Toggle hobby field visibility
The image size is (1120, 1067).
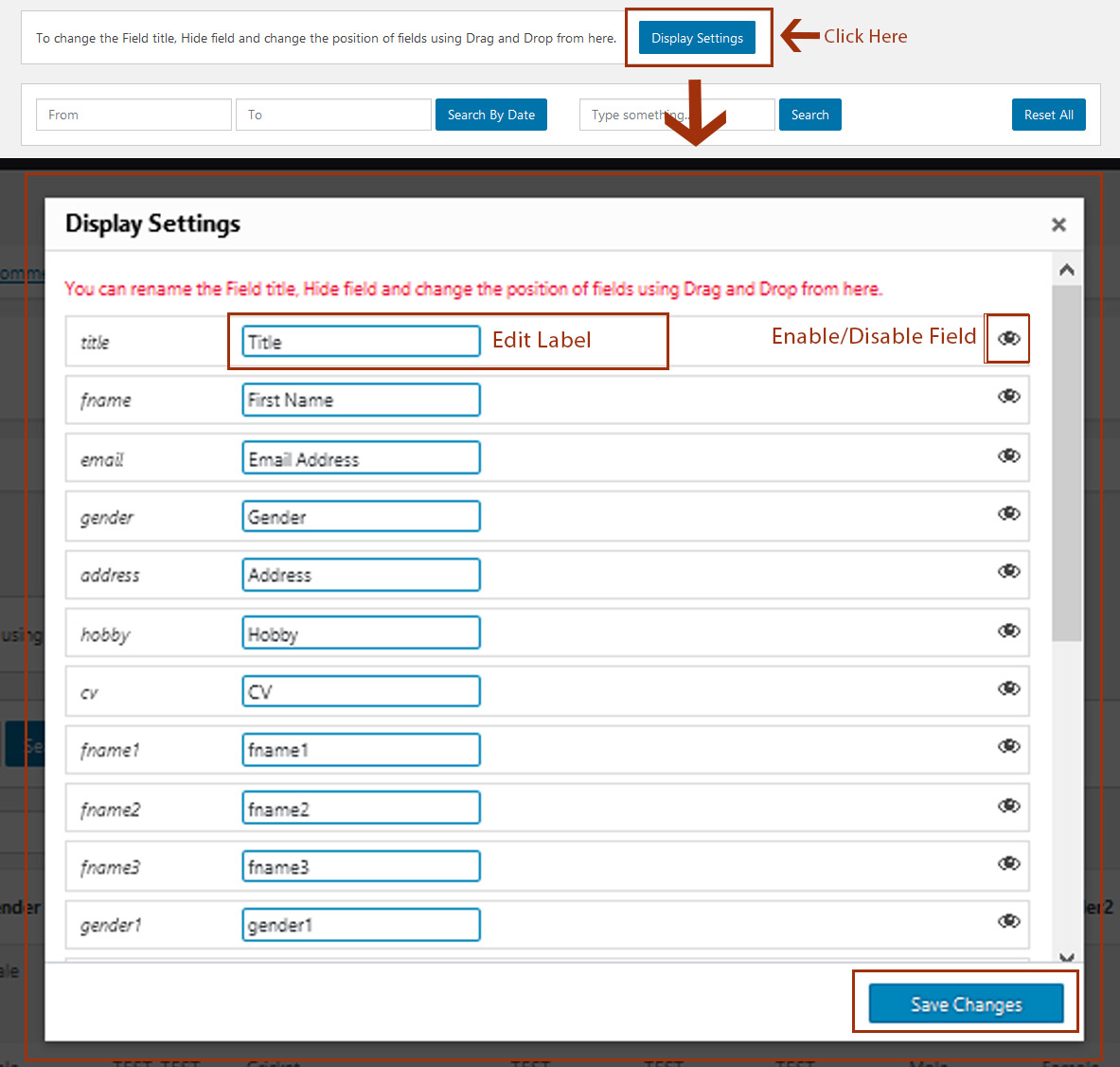coord(1008,630)
